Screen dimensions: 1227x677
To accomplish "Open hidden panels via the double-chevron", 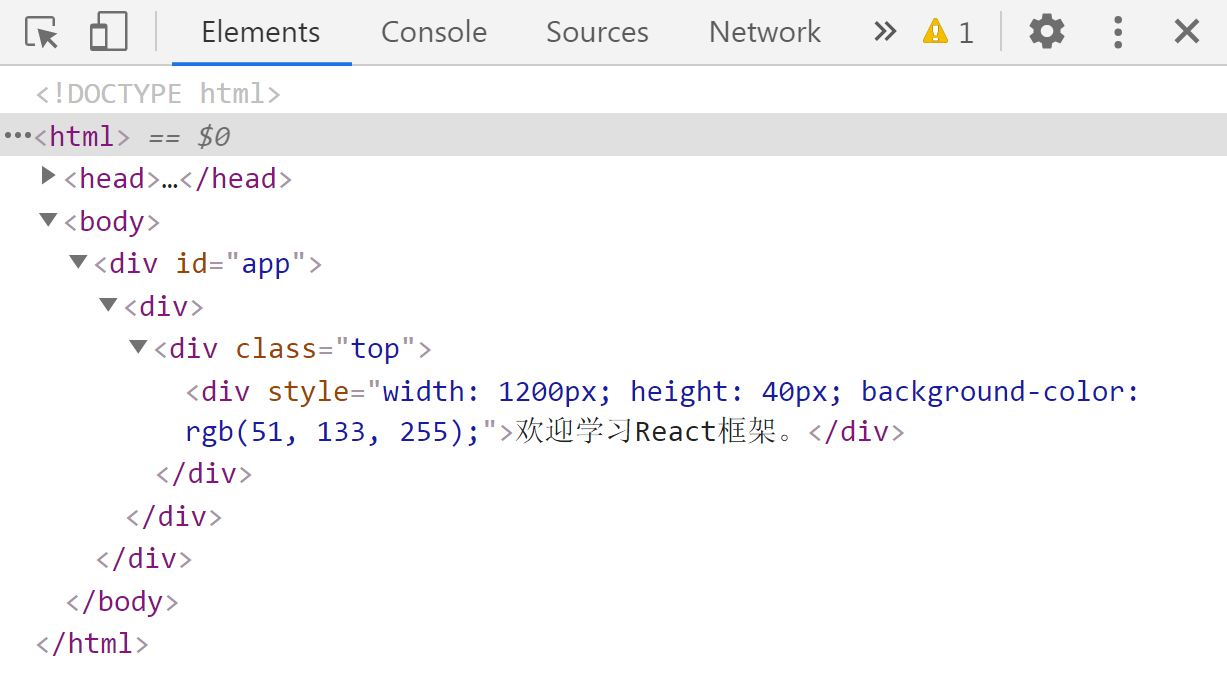I will 884,31.
